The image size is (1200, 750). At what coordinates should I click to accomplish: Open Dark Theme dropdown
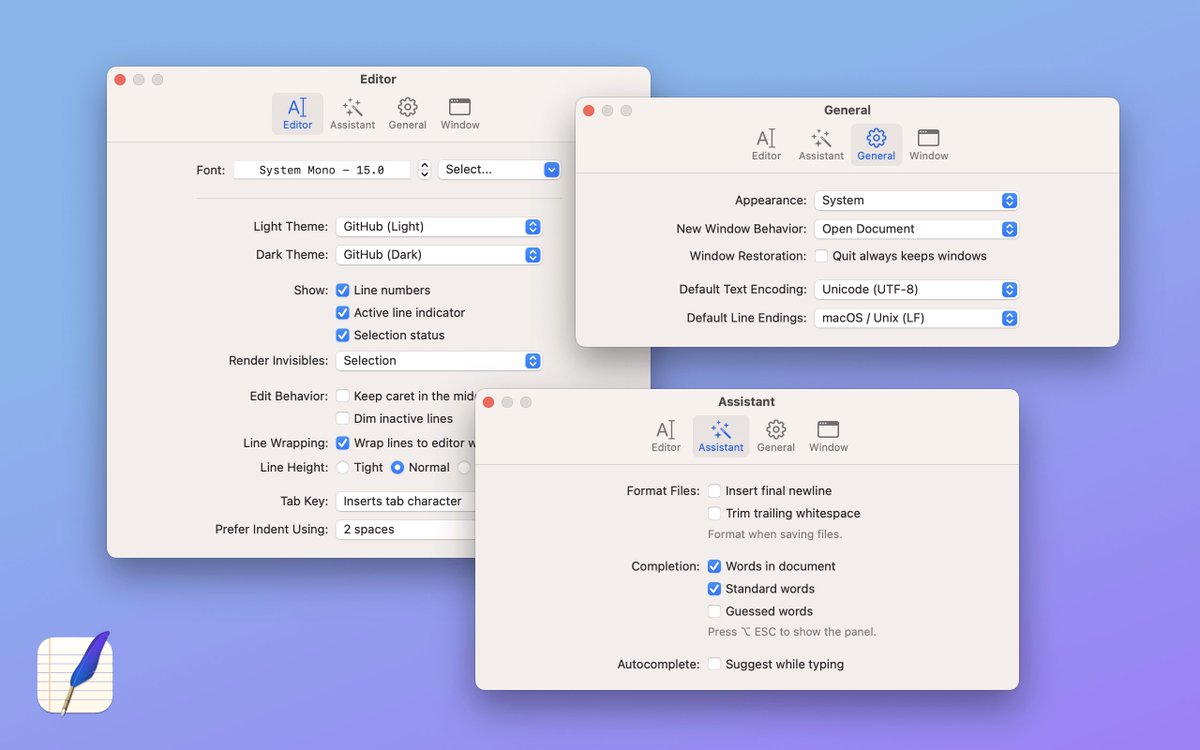[x=439, y=255]
